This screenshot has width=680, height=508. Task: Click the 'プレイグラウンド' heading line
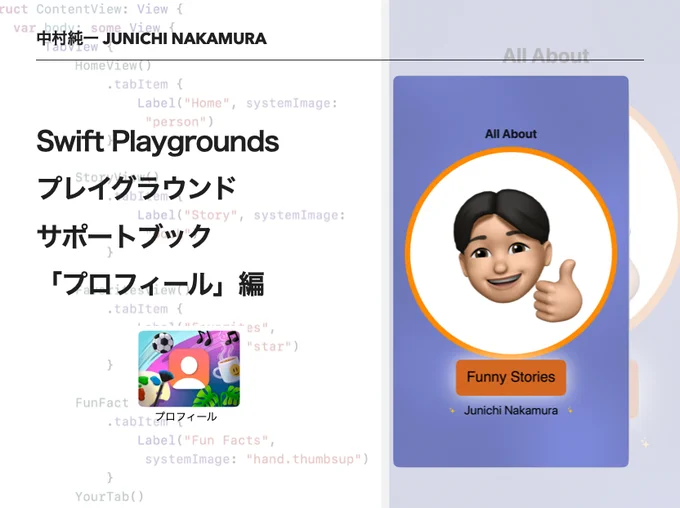(137, 188)
